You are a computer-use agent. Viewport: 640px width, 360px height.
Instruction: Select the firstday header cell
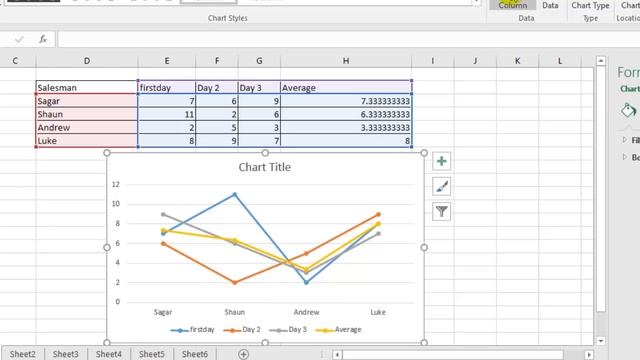point(167,87)
